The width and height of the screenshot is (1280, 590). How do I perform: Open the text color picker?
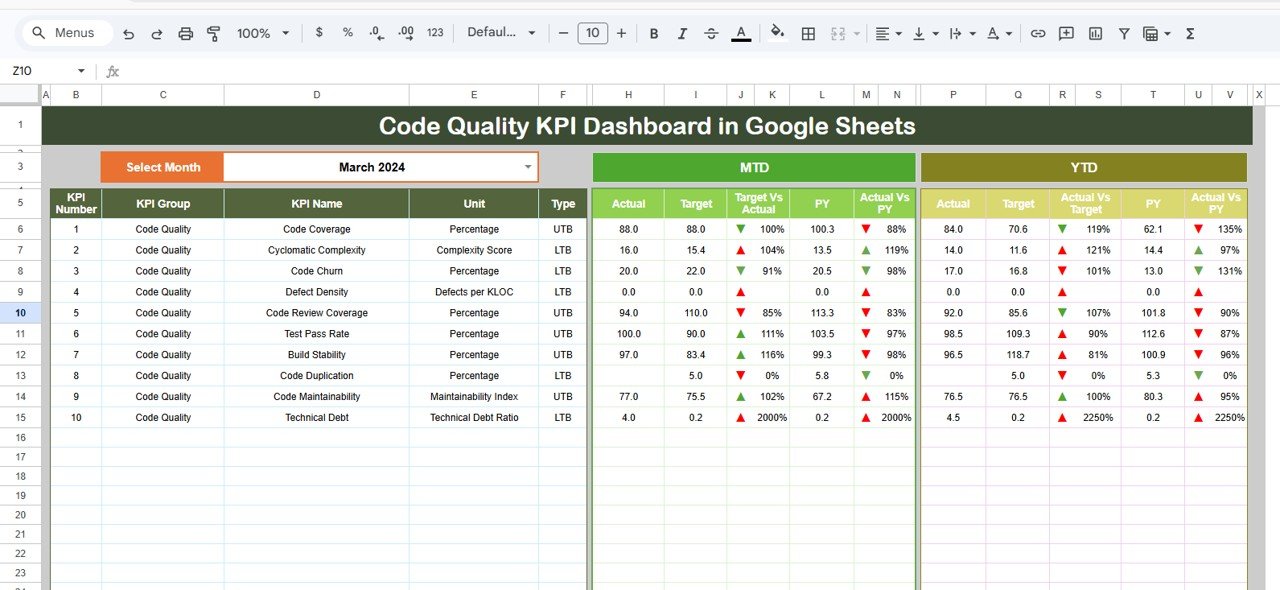[740, 33]
